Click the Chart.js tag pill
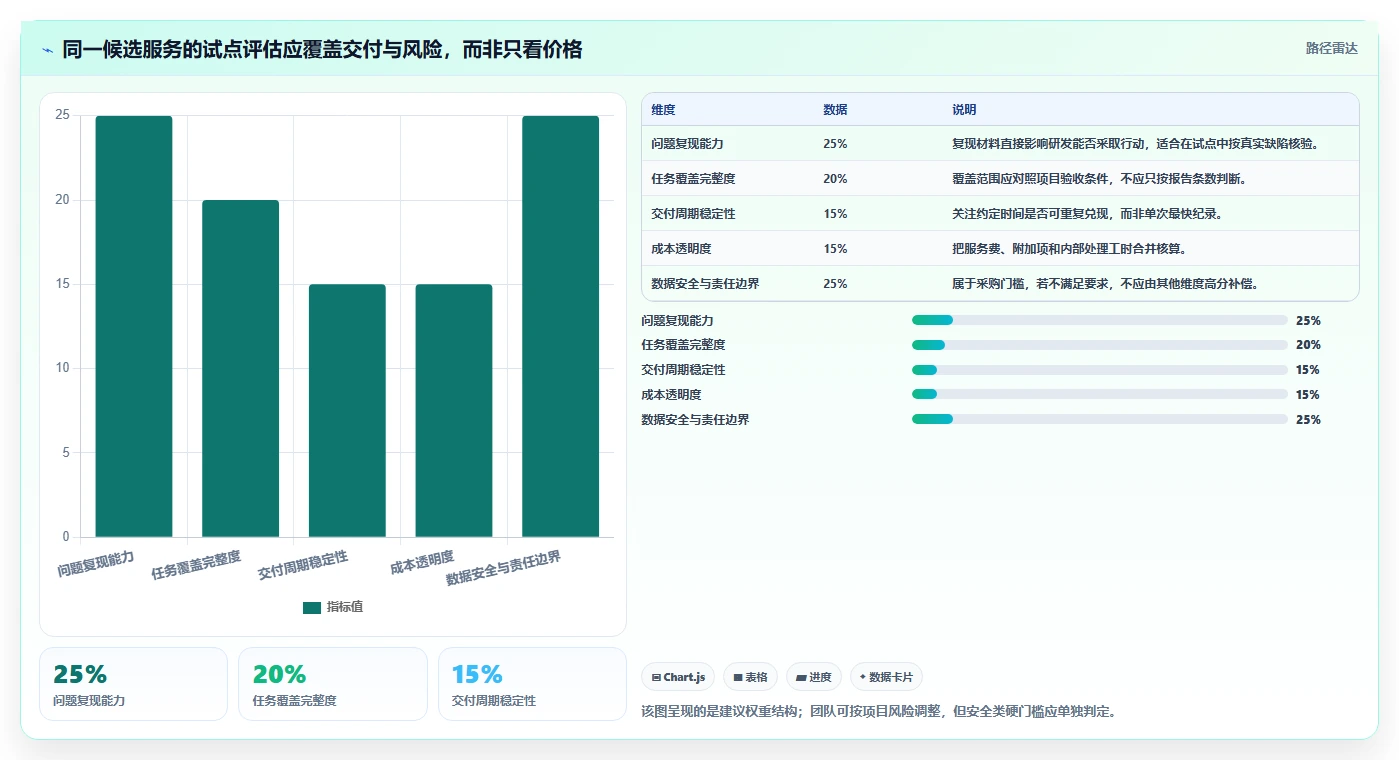The width and height of the screenshot is (1399, 760). [678, 677]
